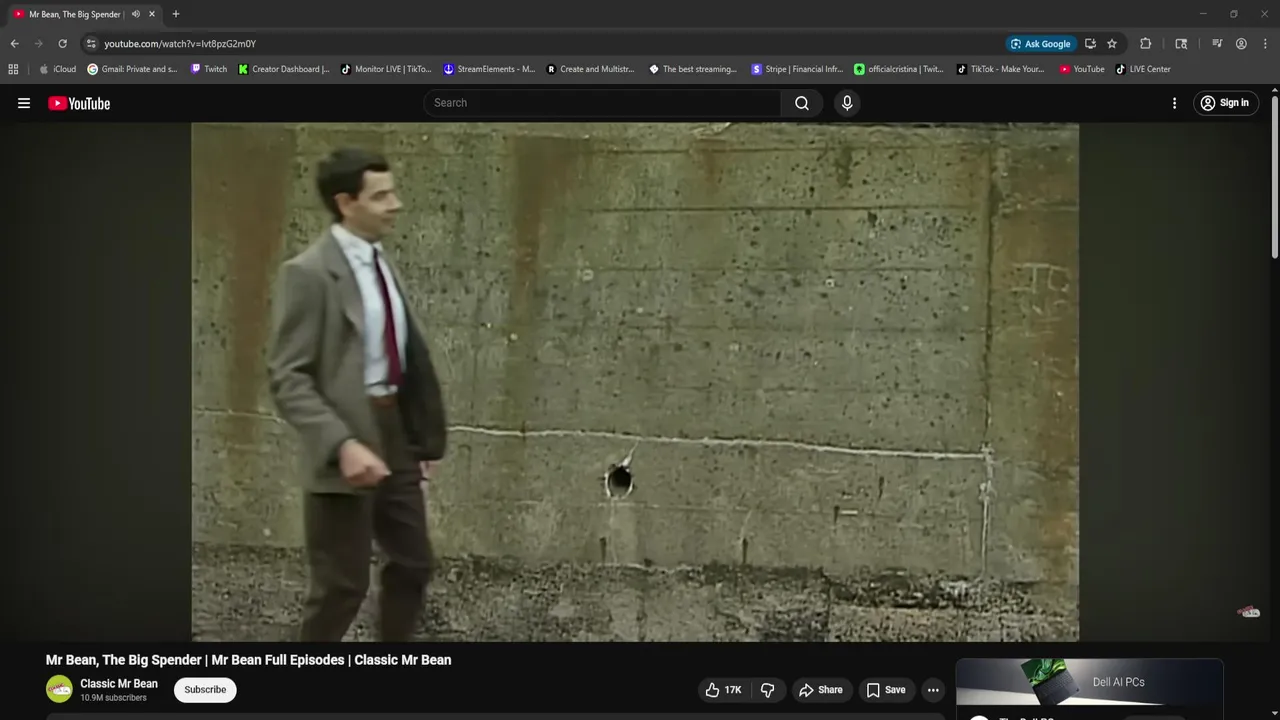The width and height of the screenshot is (1280, 720).
Task: Go to the YouTube home logo
Action: (79, 103)
